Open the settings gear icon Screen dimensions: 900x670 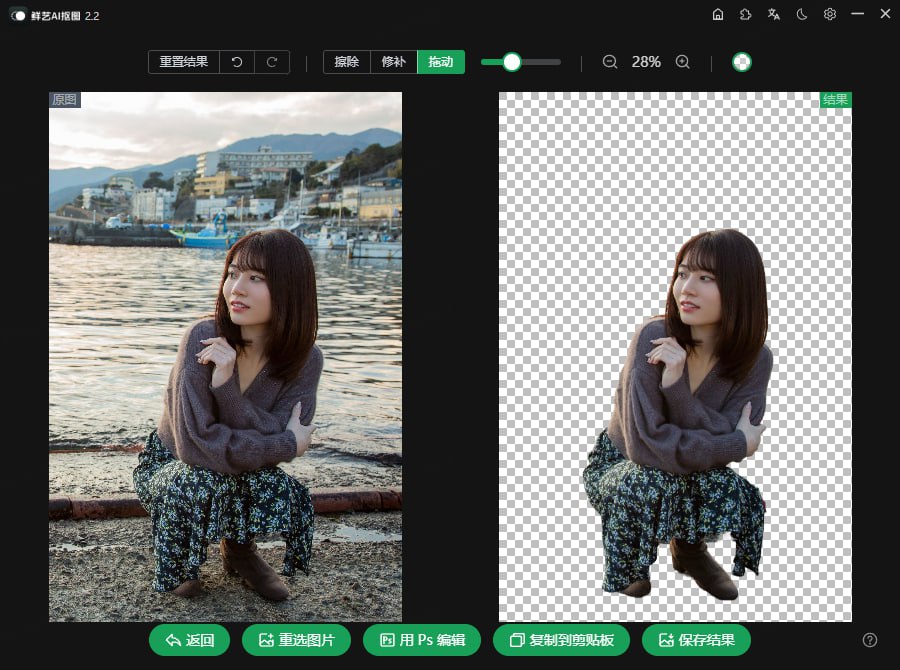point(830,15)
